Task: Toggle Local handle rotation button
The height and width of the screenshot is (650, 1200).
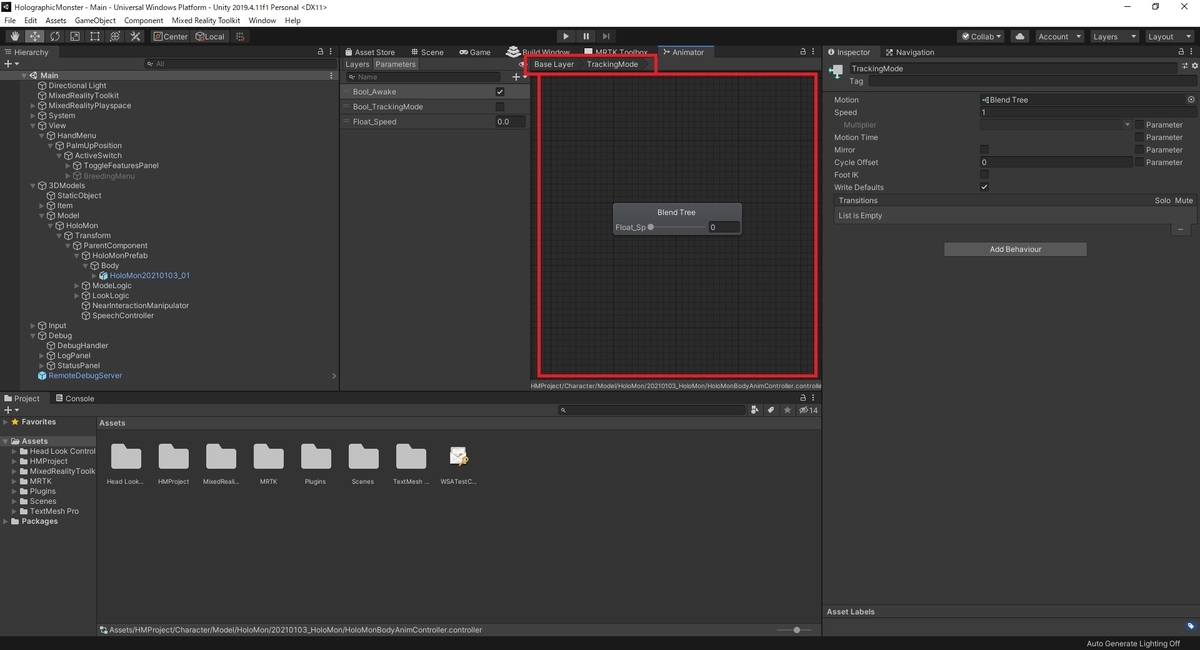Action: tap(211, 36)
